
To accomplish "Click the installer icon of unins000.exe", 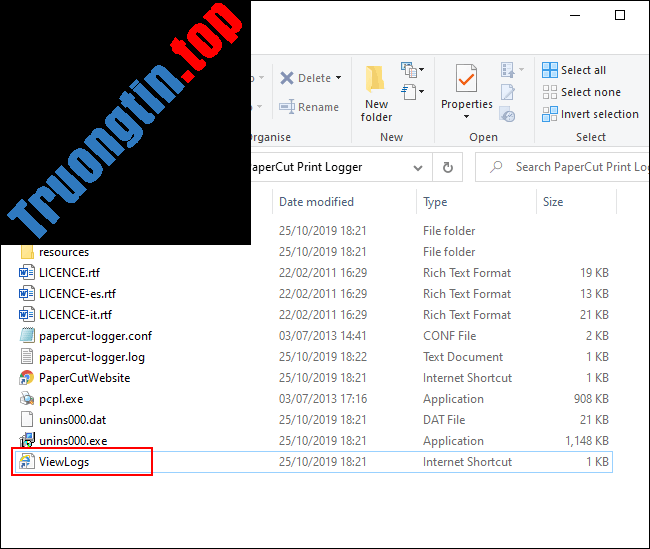I will tap(27, 440).
